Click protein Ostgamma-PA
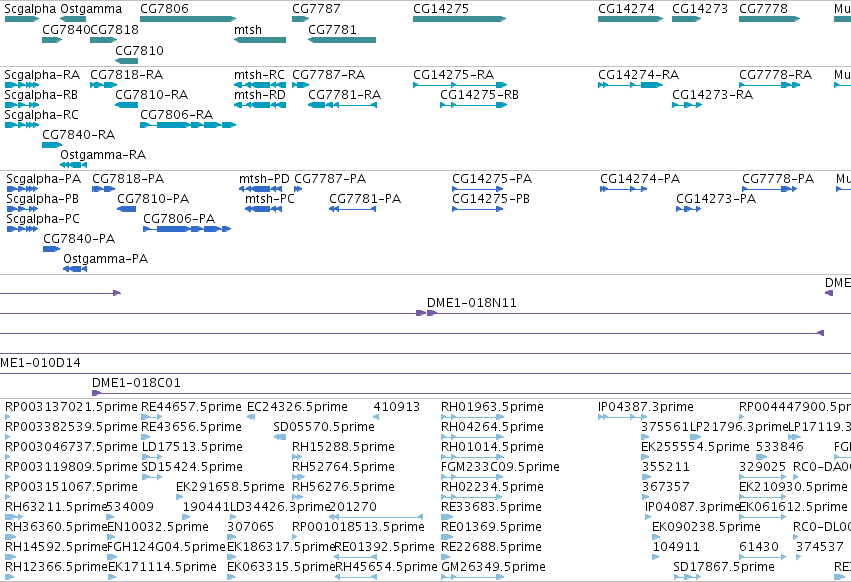Viewport: 851px width, 582px height. click(105, 260)
